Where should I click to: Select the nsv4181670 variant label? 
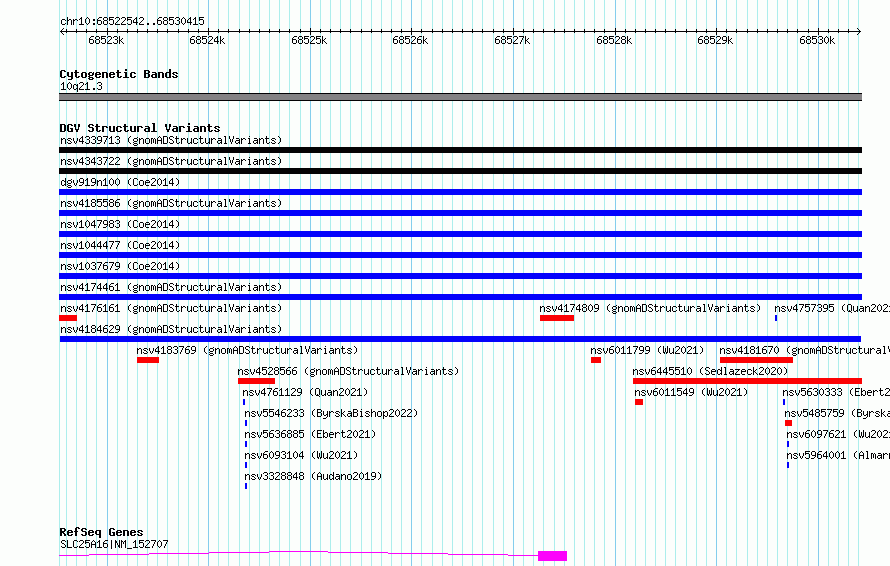[x=804, y=350]
